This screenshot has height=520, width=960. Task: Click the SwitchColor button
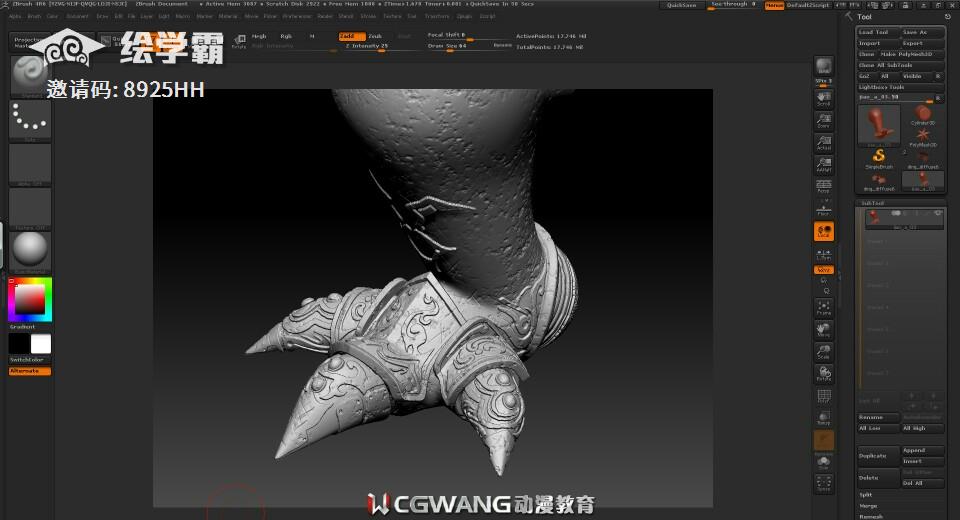tap(30, 360)
